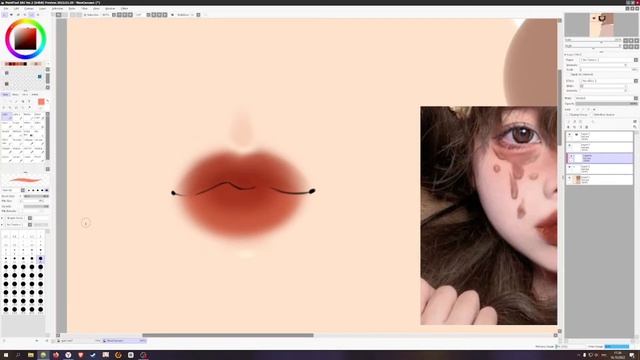Toggle the swatches panel icon in color toolbar
The width and height of the screenshot is (640, 360).
coord(31,15)
